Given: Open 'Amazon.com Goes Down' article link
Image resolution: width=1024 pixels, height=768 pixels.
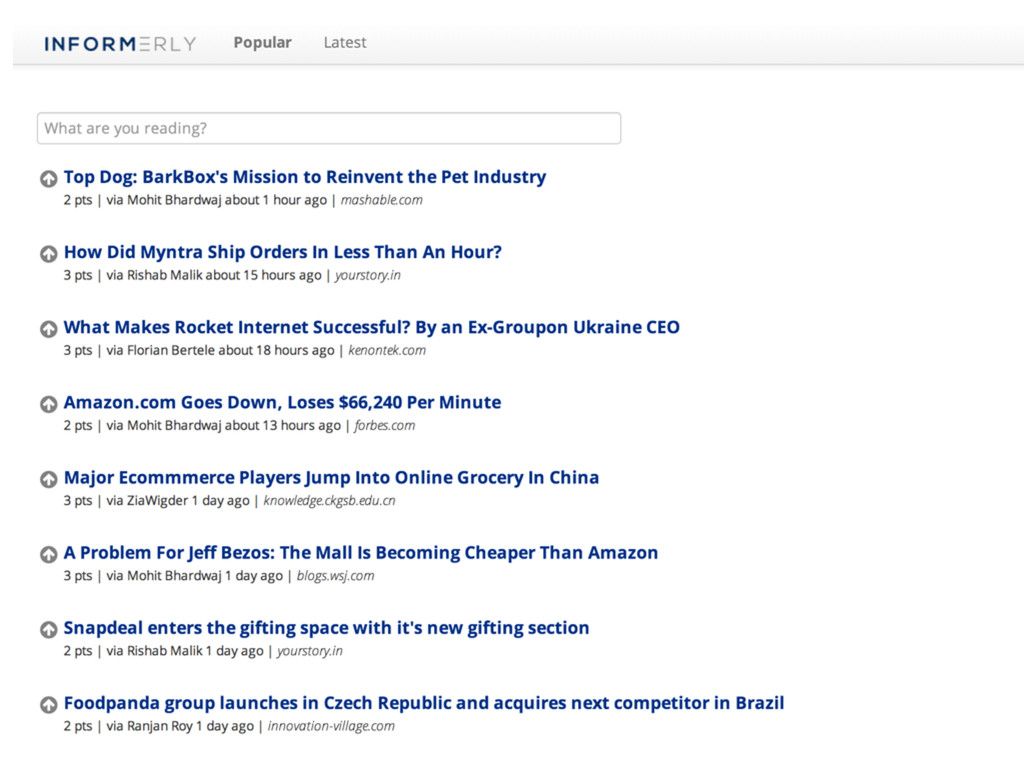Looking at the screenshot, I should pyautogui.click(x=282, y=402).
